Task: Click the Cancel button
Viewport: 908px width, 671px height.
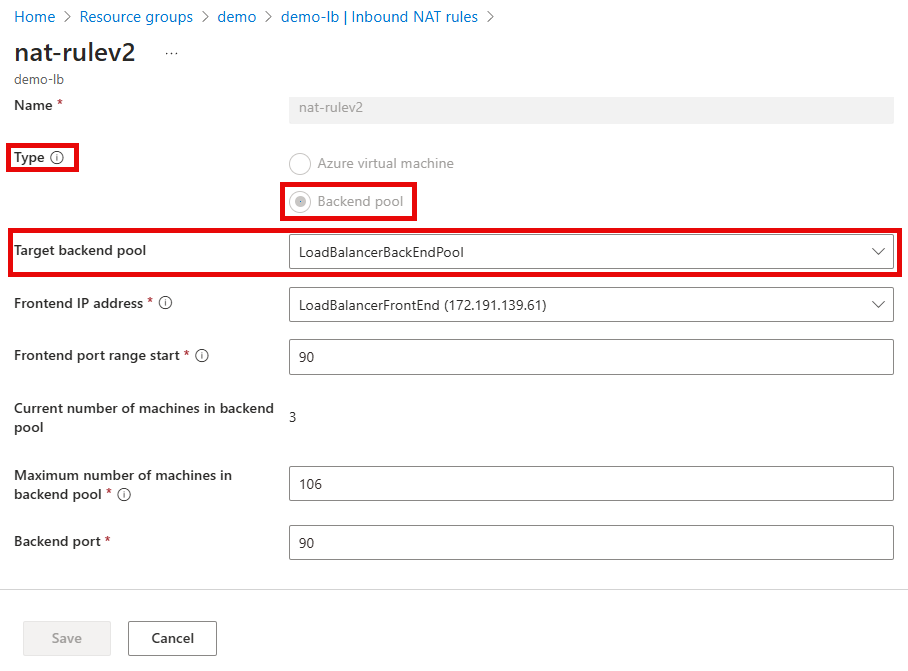Action: [x=171, y=638]
